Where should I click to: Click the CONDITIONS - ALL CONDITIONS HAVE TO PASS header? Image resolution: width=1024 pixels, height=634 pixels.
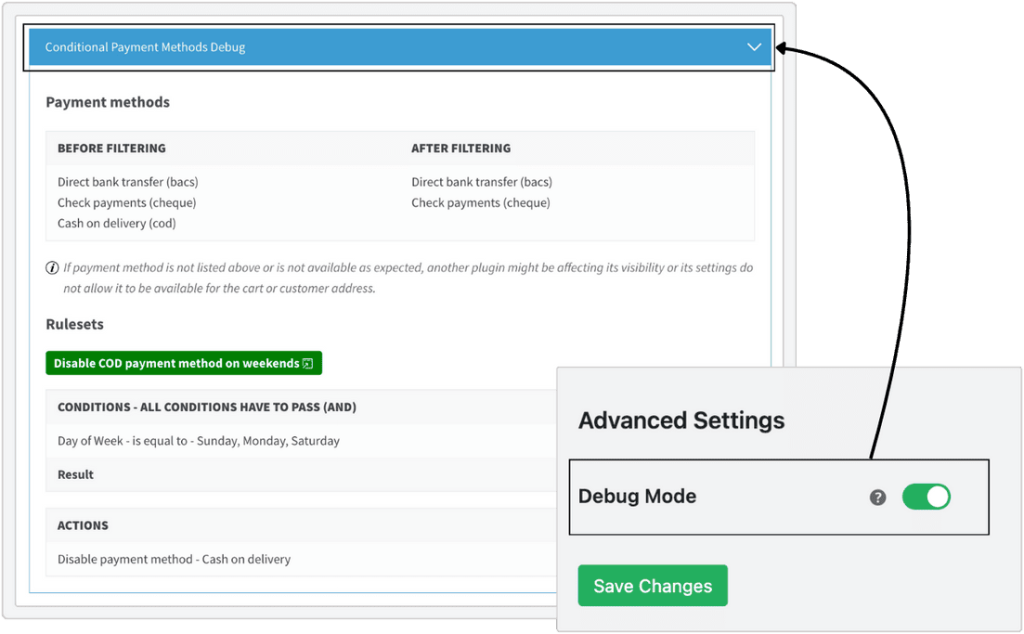pos(207,407)
